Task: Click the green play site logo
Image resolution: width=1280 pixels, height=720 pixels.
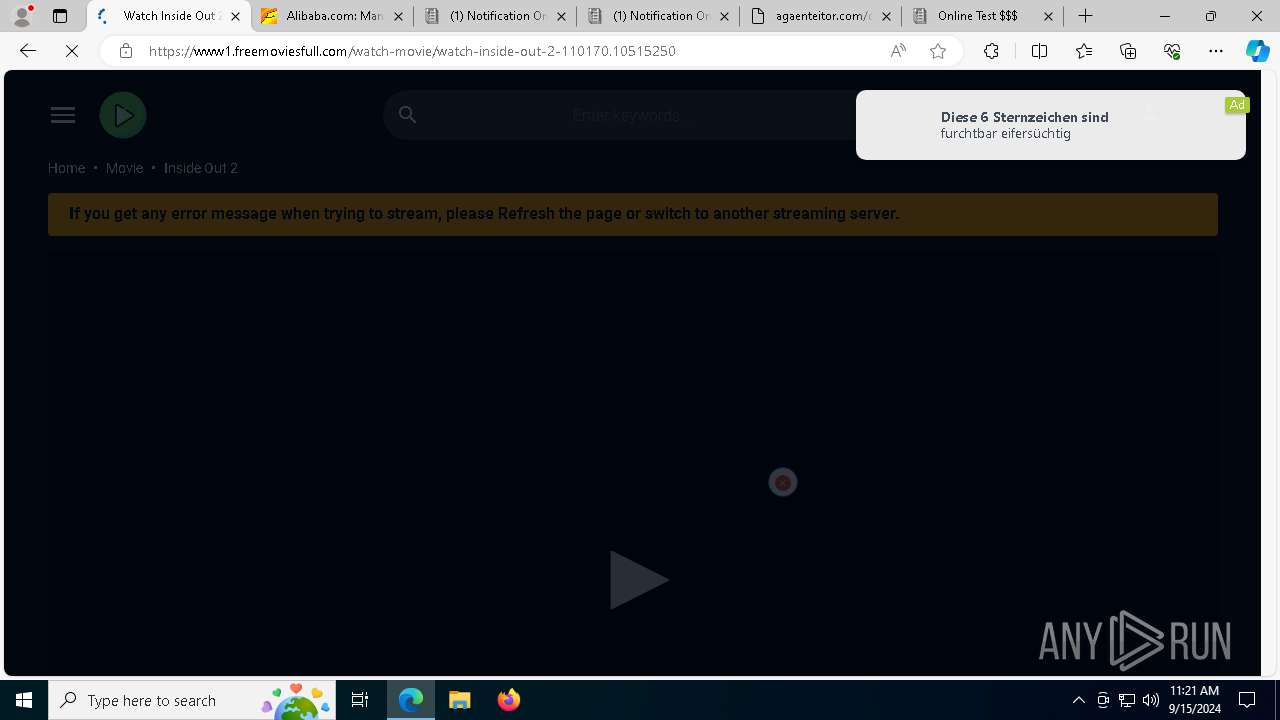Action: pos(123,115)
